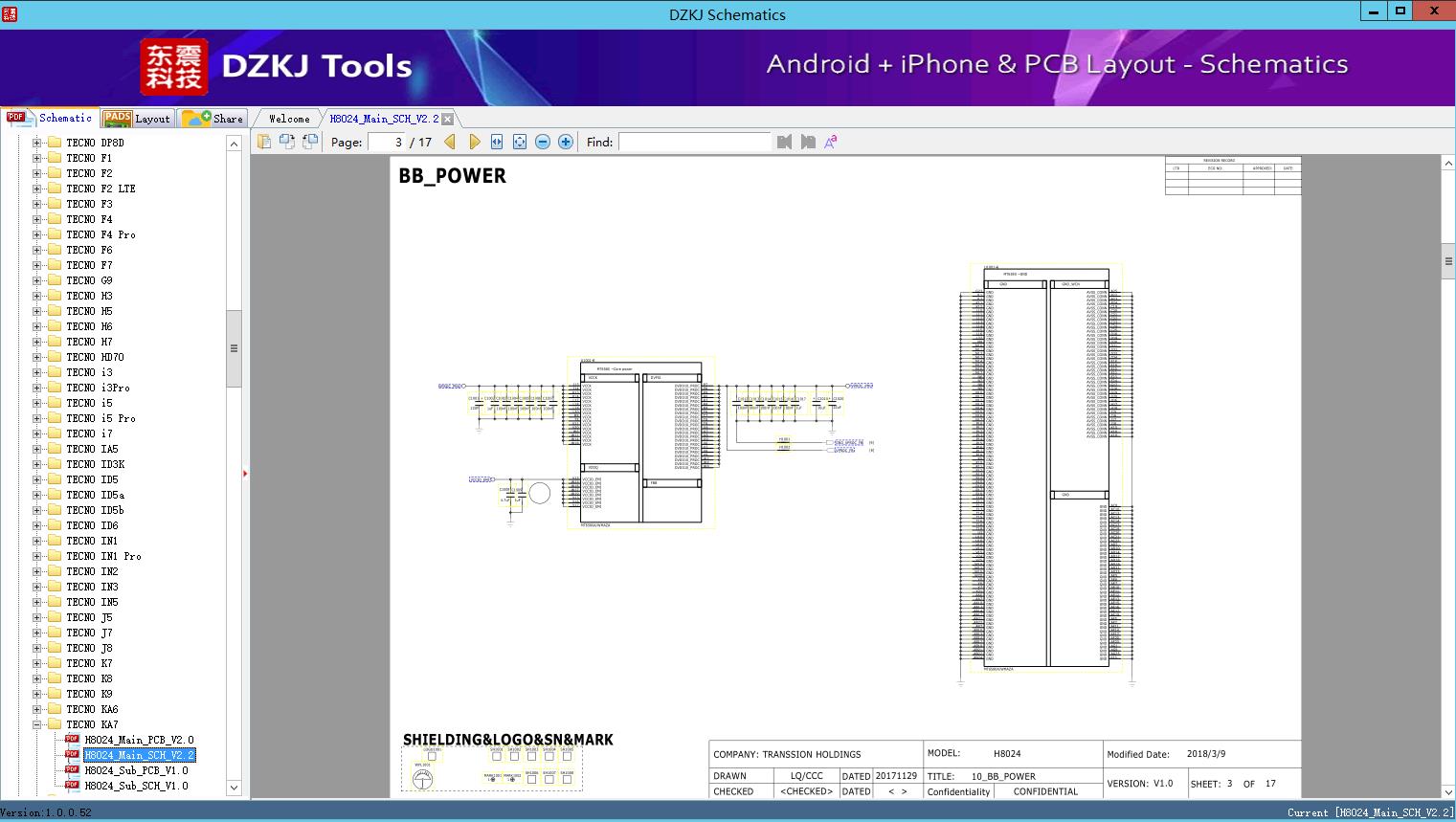Select the TECNO F7 tree item
1456x822 pixels.
point(89,265)
